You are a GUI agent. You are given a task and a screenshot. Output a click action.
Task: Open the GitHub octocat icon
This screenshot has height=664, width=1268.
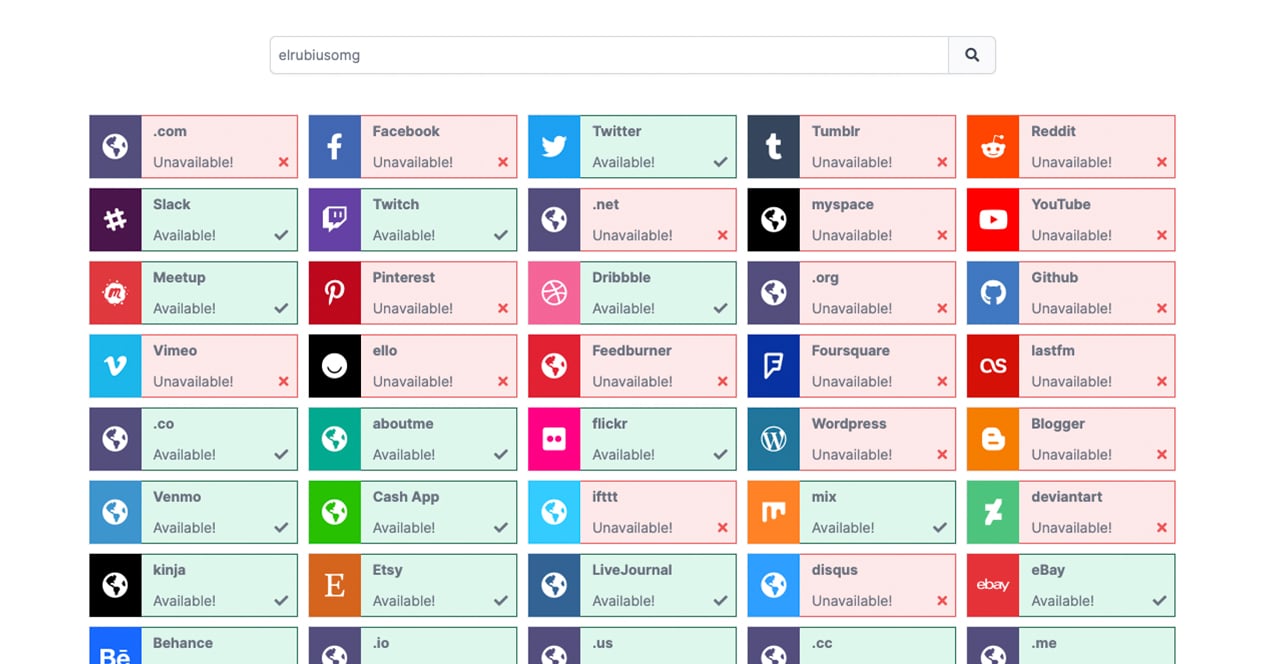(992, 292)
